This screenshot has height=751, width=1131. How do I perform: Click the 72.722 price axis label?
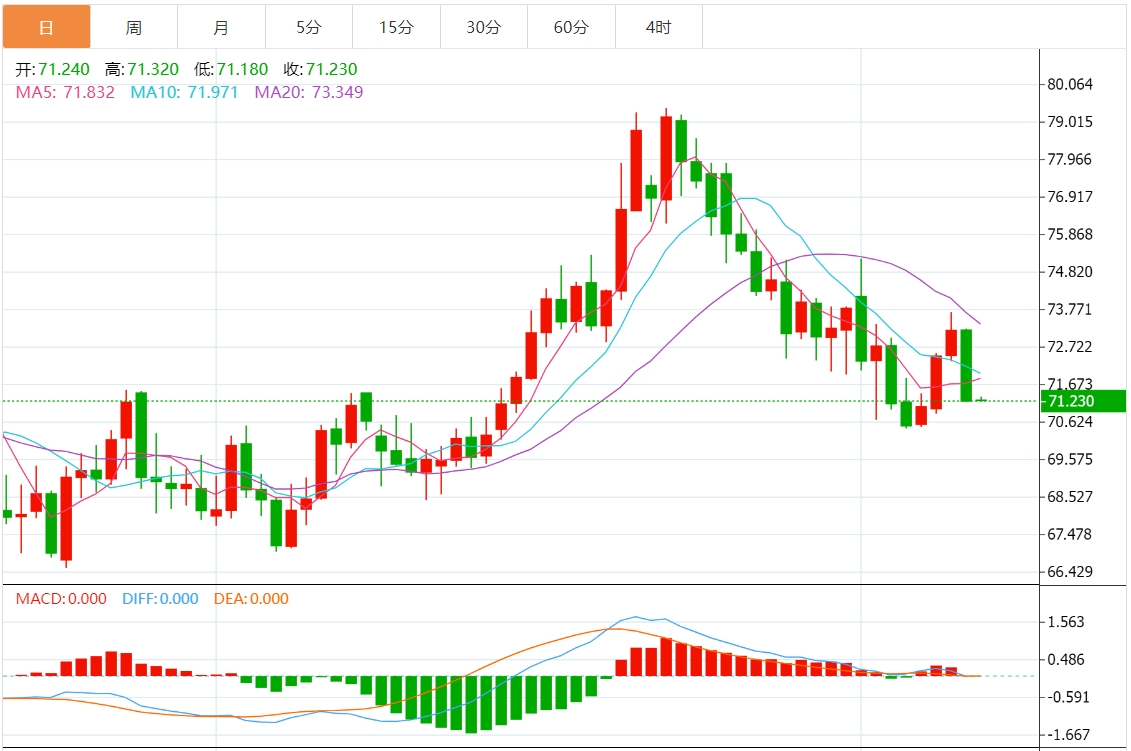pos(1070,347)
